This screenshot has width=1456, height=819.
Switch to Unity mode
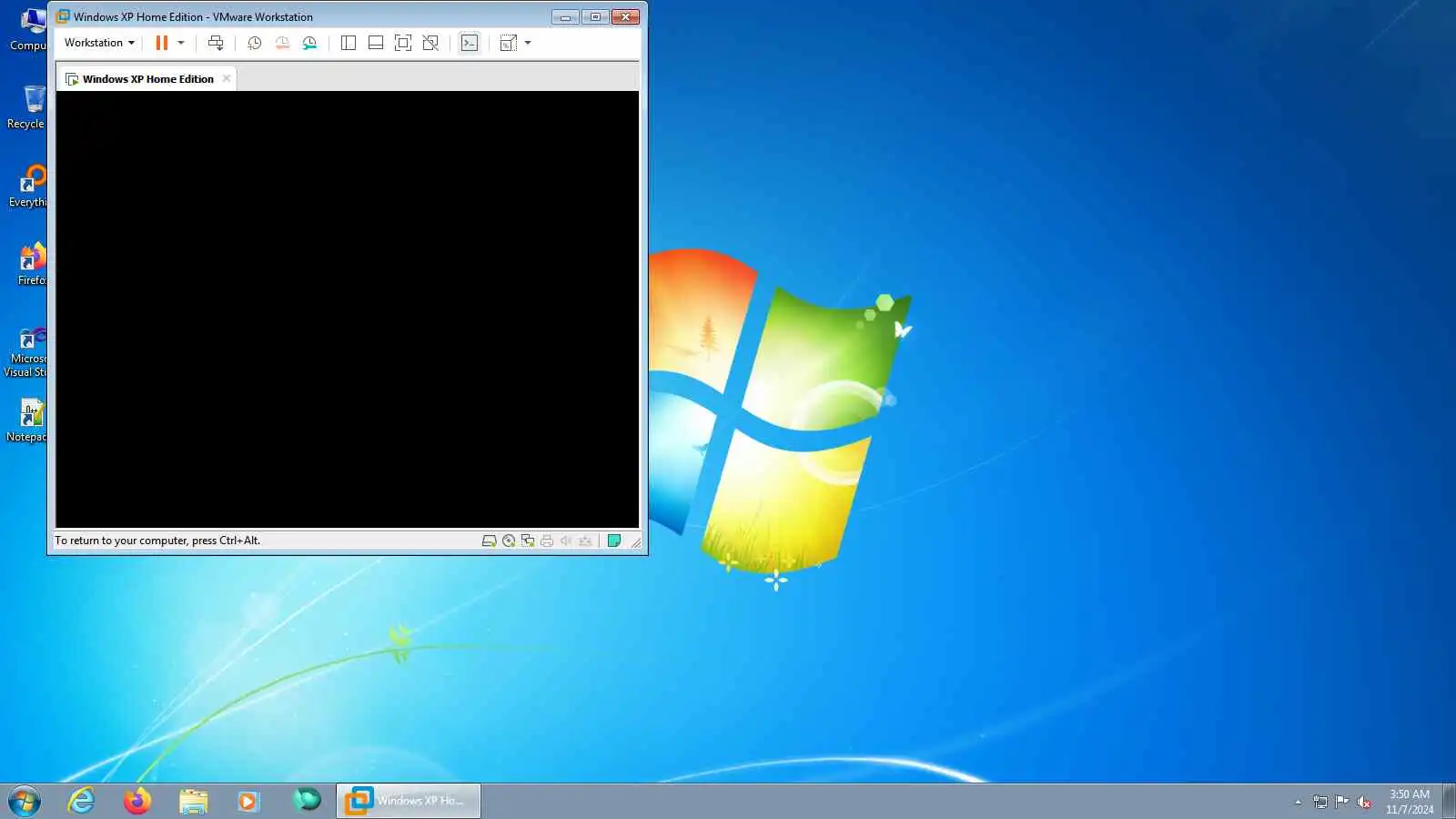(x=430, y=43)
